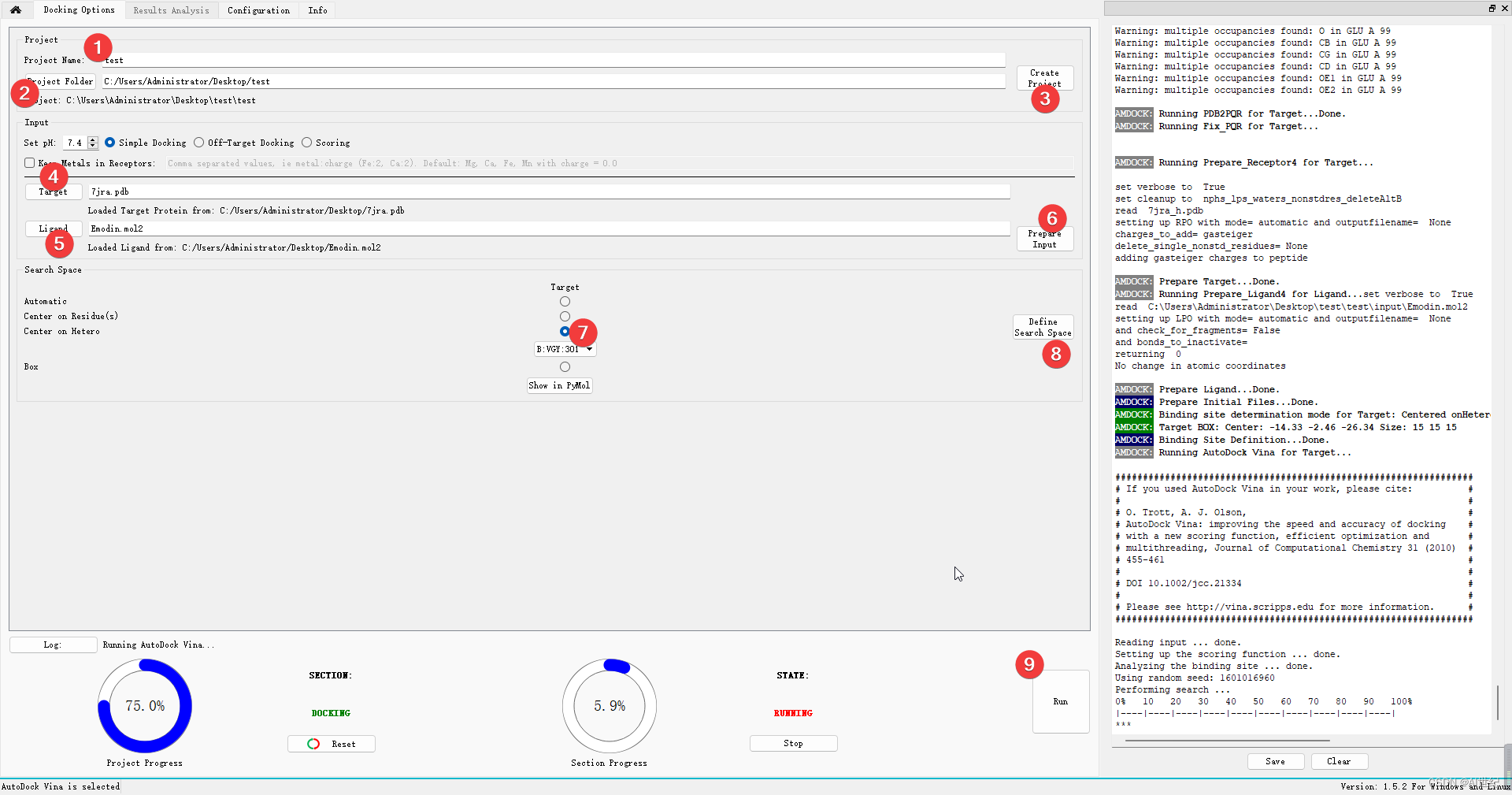1512x795 pixels.
Task: Click the Target file browse button
Action: (x=54, y=191)
